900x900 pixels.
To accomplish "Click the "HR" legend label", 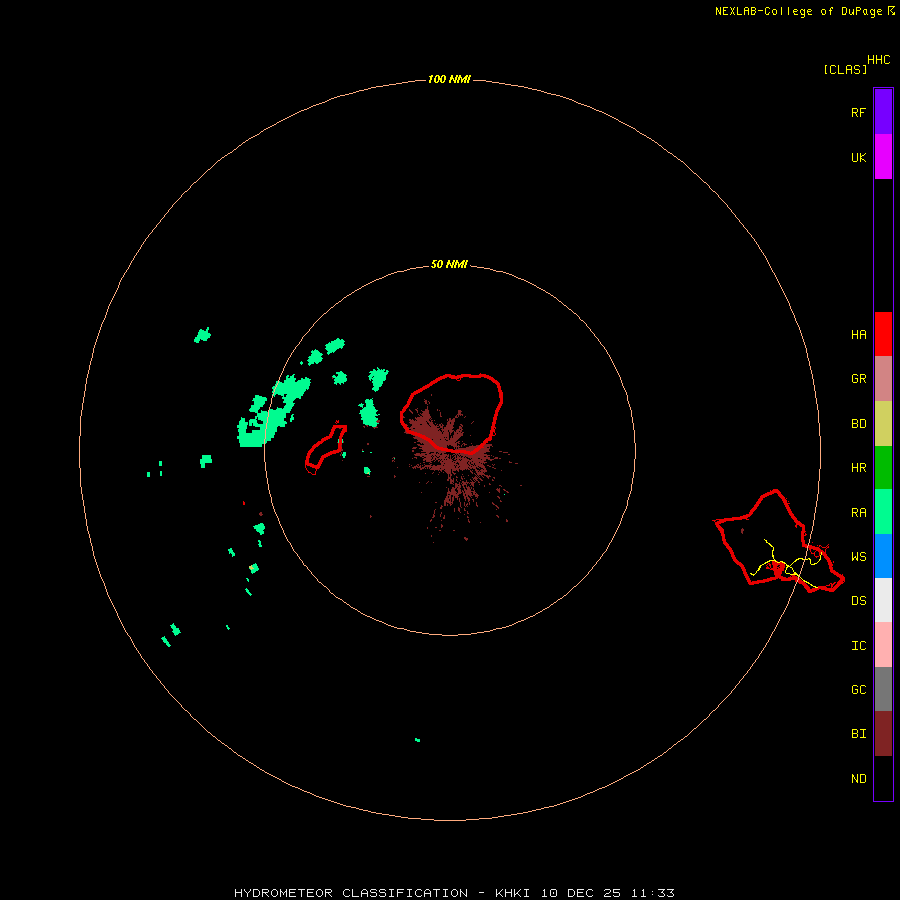I will 859,468.
